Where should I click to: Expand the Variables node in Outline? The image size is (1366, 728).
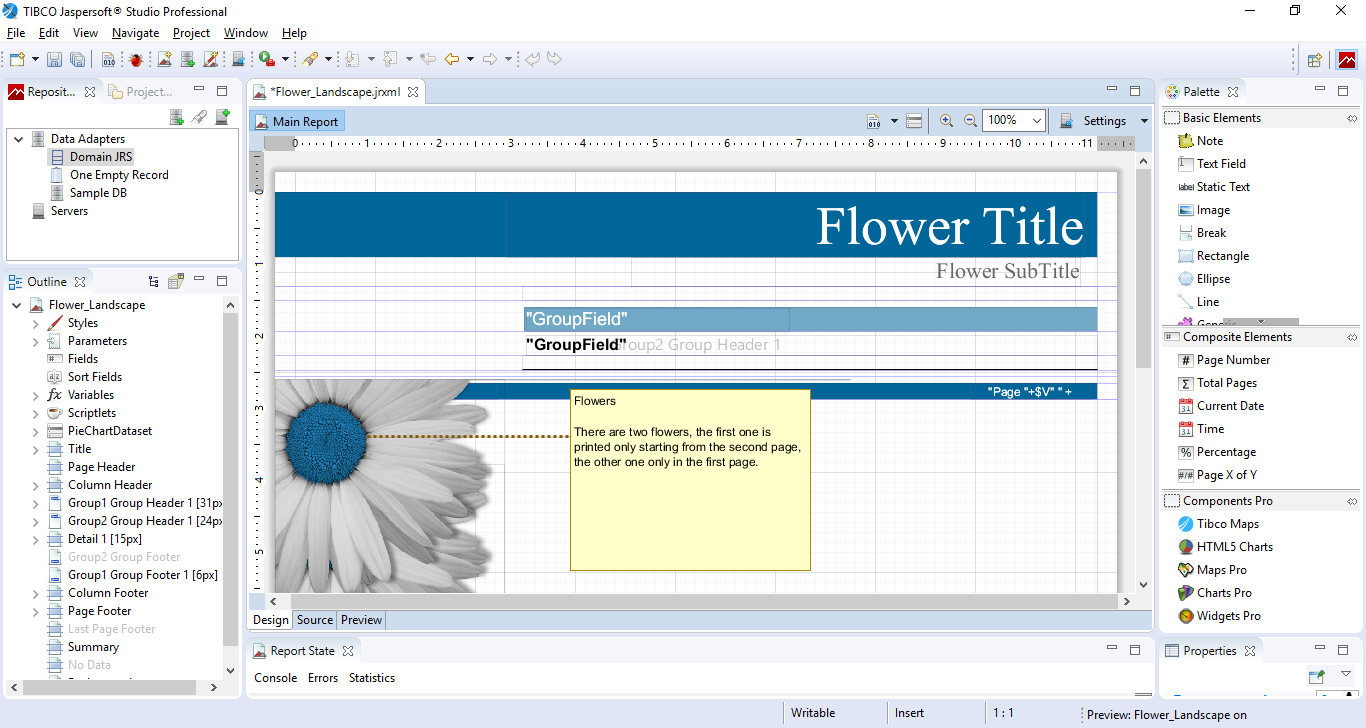click(x=36, y=395)
